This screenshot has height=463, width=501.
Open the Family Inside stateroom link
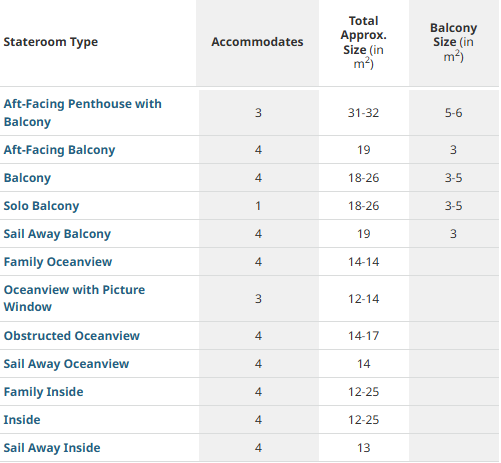43,392
